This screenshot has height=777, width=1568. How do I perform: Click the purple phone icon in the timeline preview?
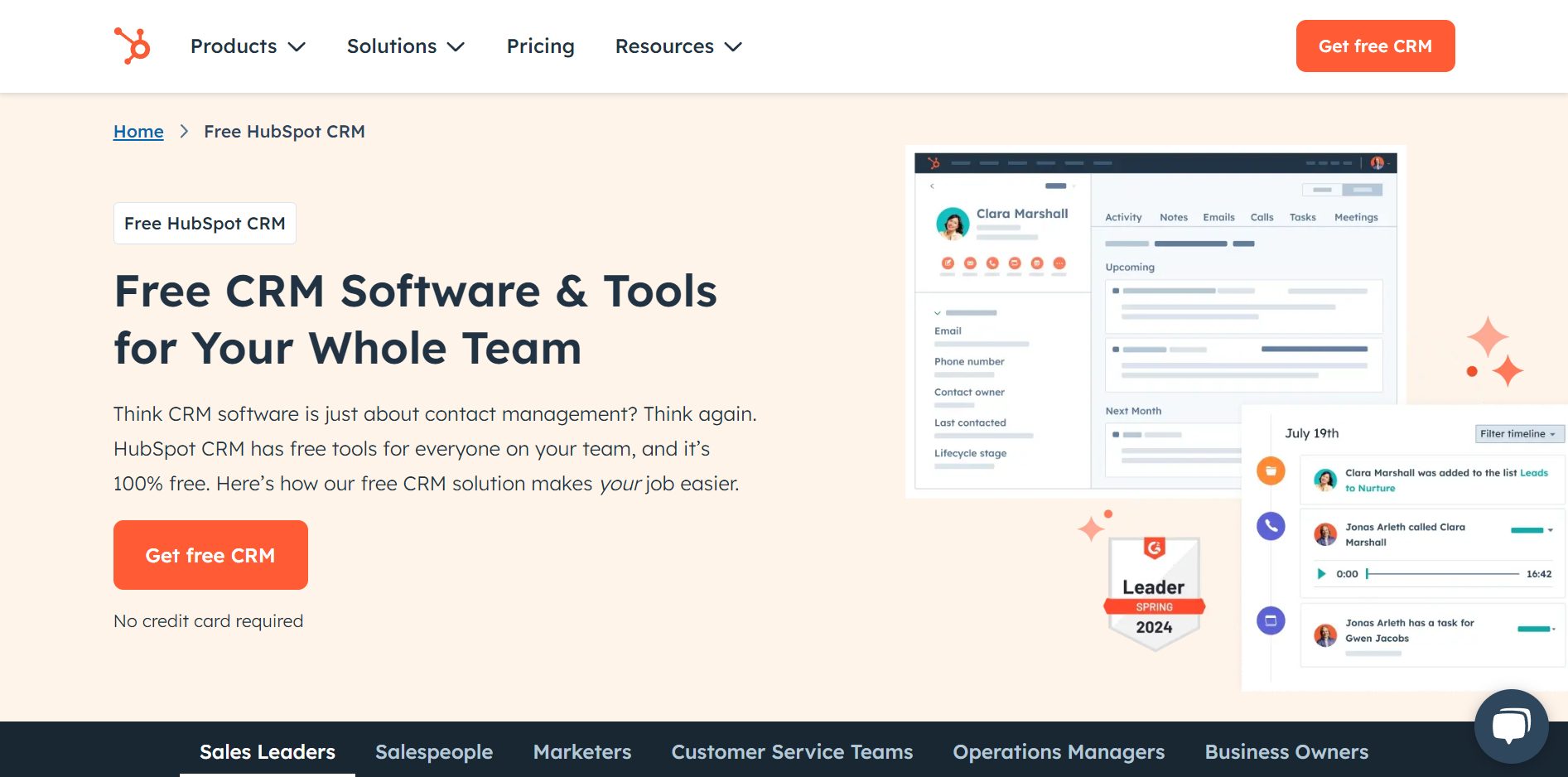click(1271, 526)
